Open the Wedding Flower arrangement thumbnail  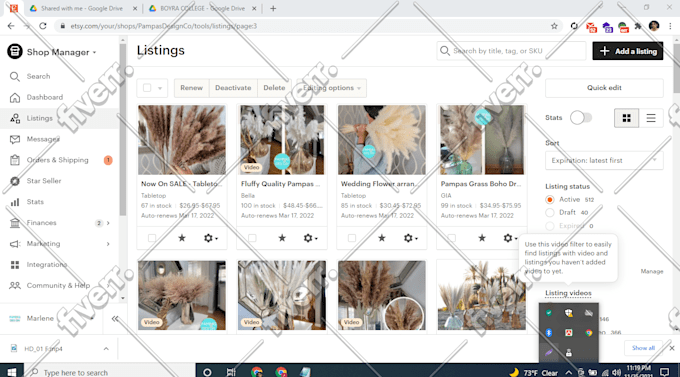[382, 140]
